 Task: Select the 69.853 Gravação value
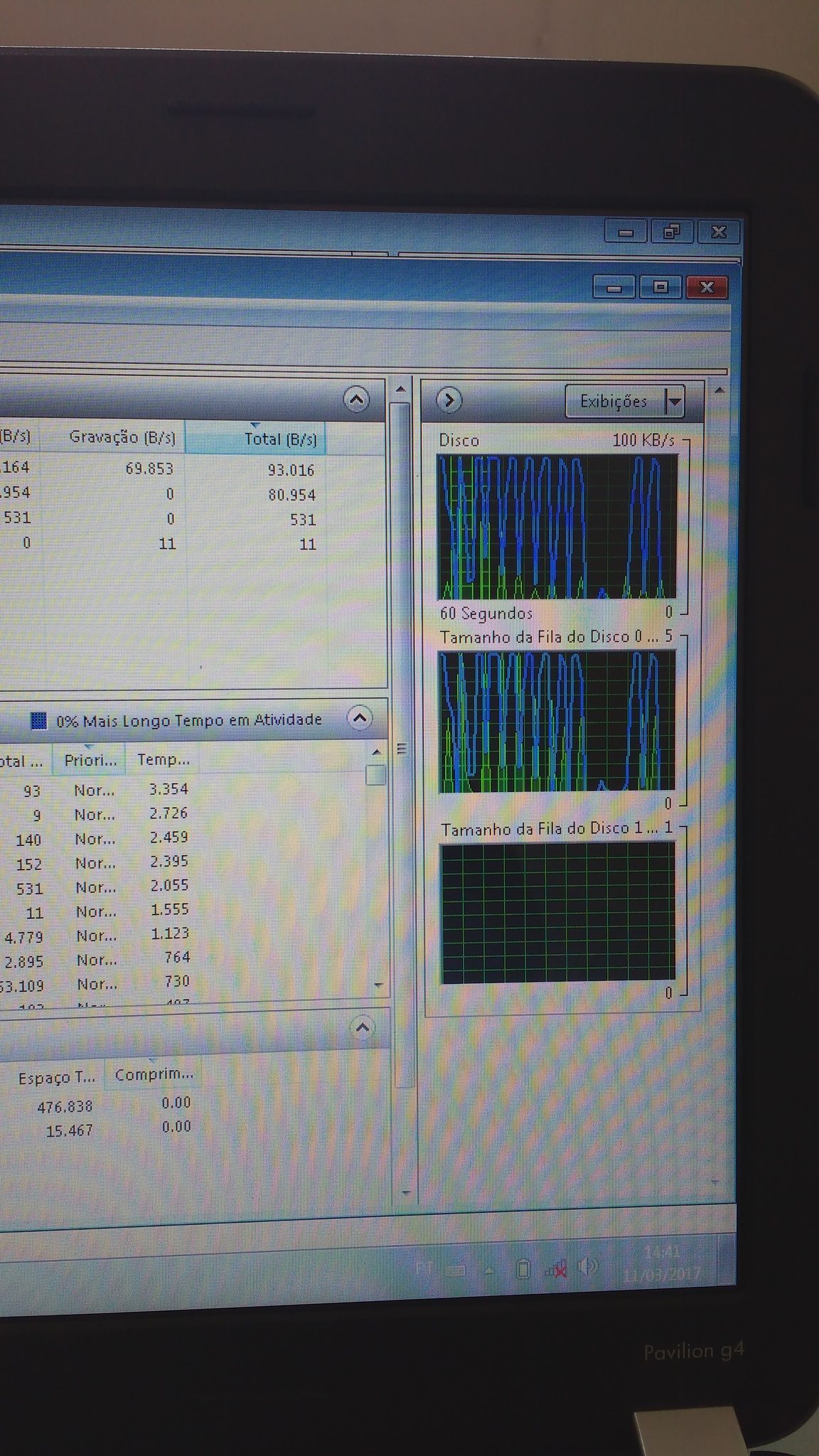click(149, 469)
